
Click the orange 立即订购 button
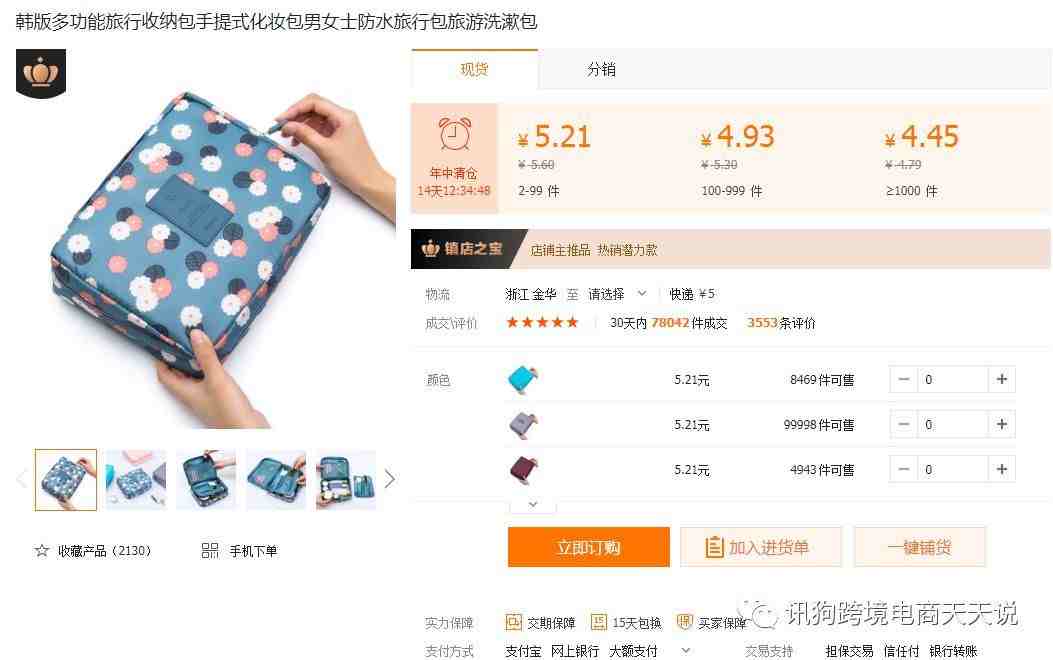point(588,547)
